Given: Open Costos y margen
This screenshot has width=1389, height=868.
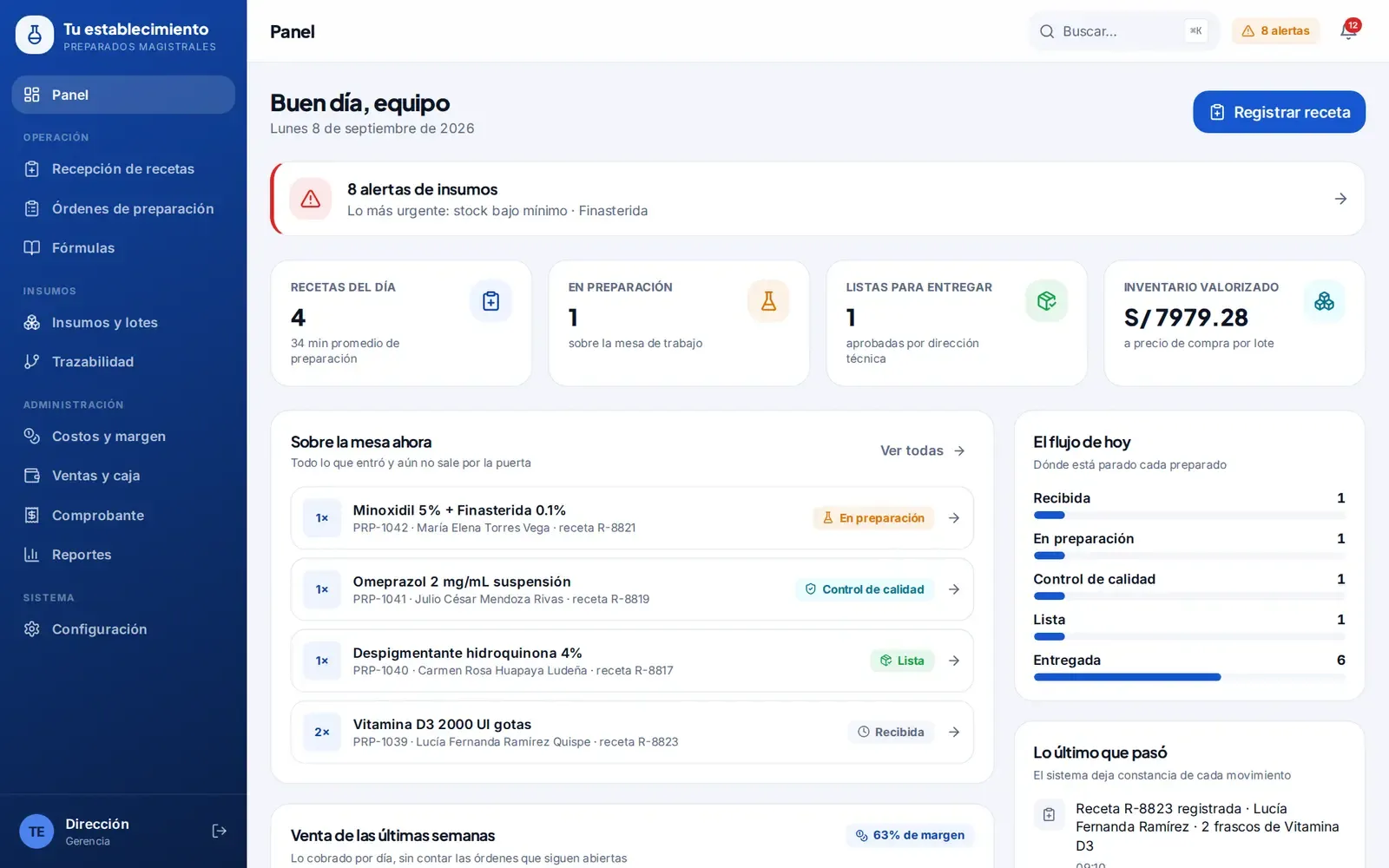Looking at the screenshot, I should tap(123, 436).
